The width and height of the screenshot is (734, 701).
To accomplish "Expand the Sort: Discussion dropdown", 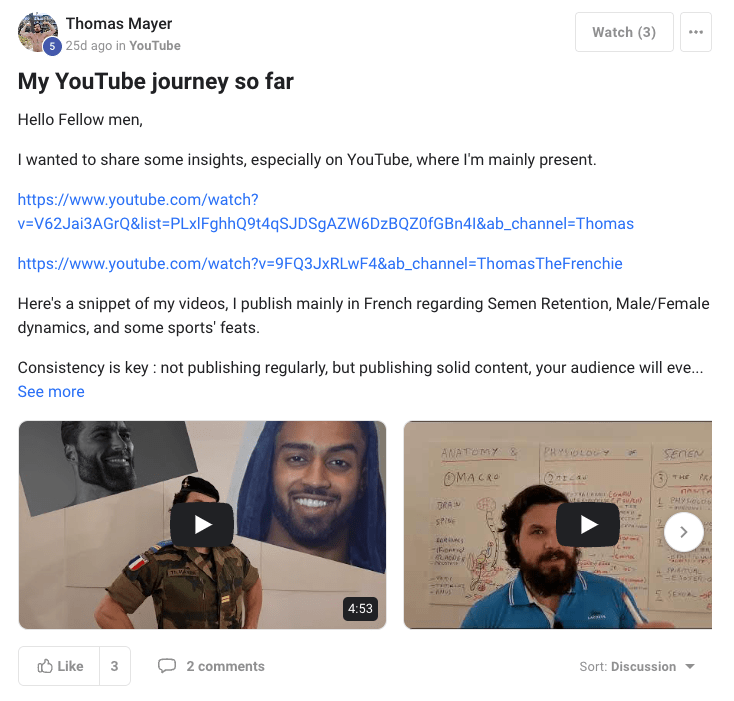I will pos(637,666).
